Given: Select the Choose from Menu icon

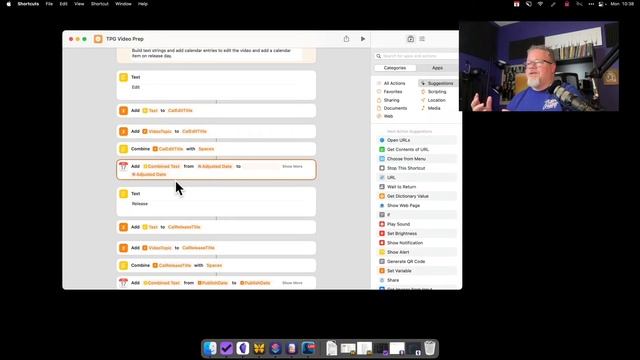Looking at the screenshot, I should [382, 159].
